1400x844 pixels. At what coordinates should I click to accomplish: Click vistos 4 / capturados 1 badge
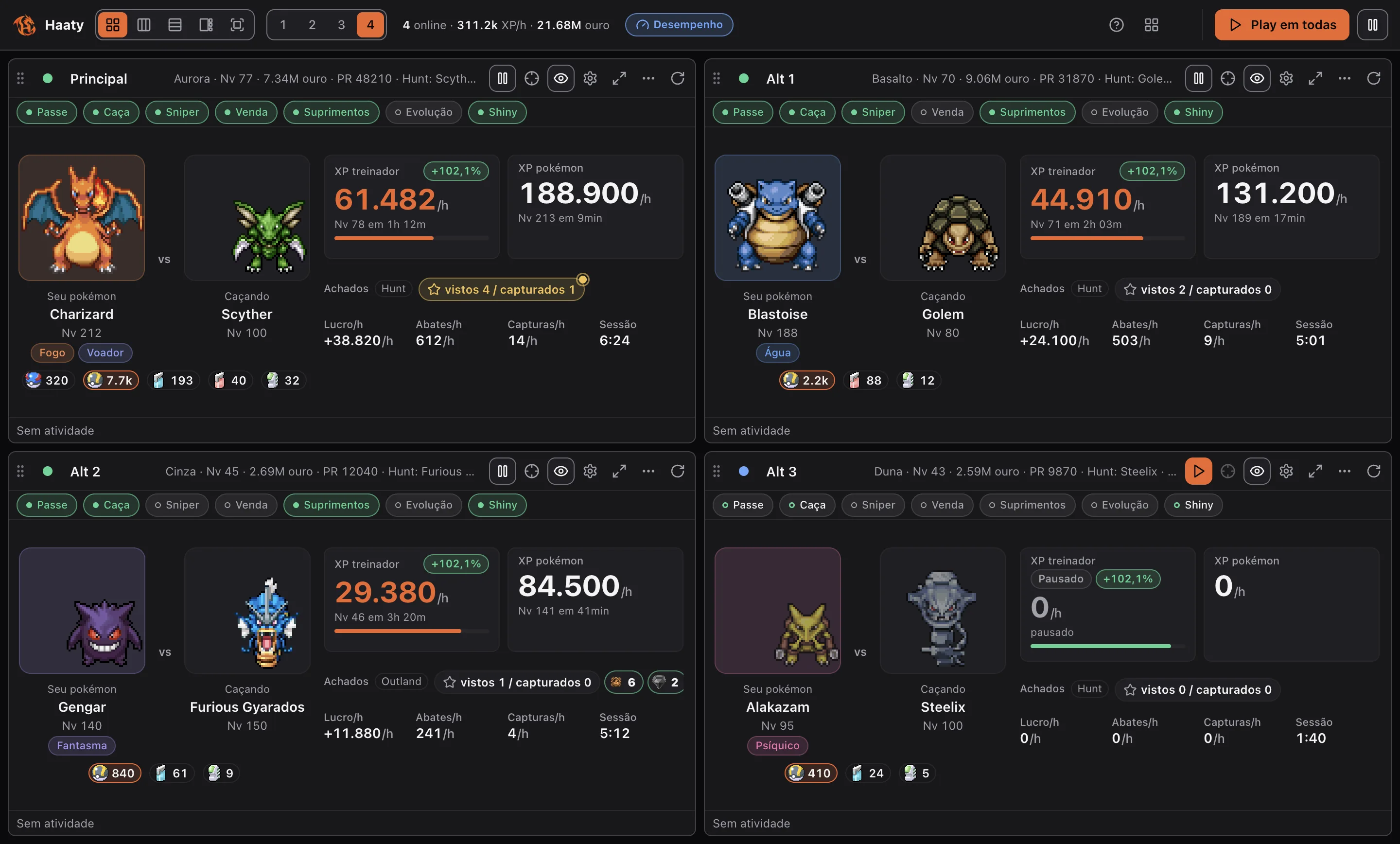point(501,289)
